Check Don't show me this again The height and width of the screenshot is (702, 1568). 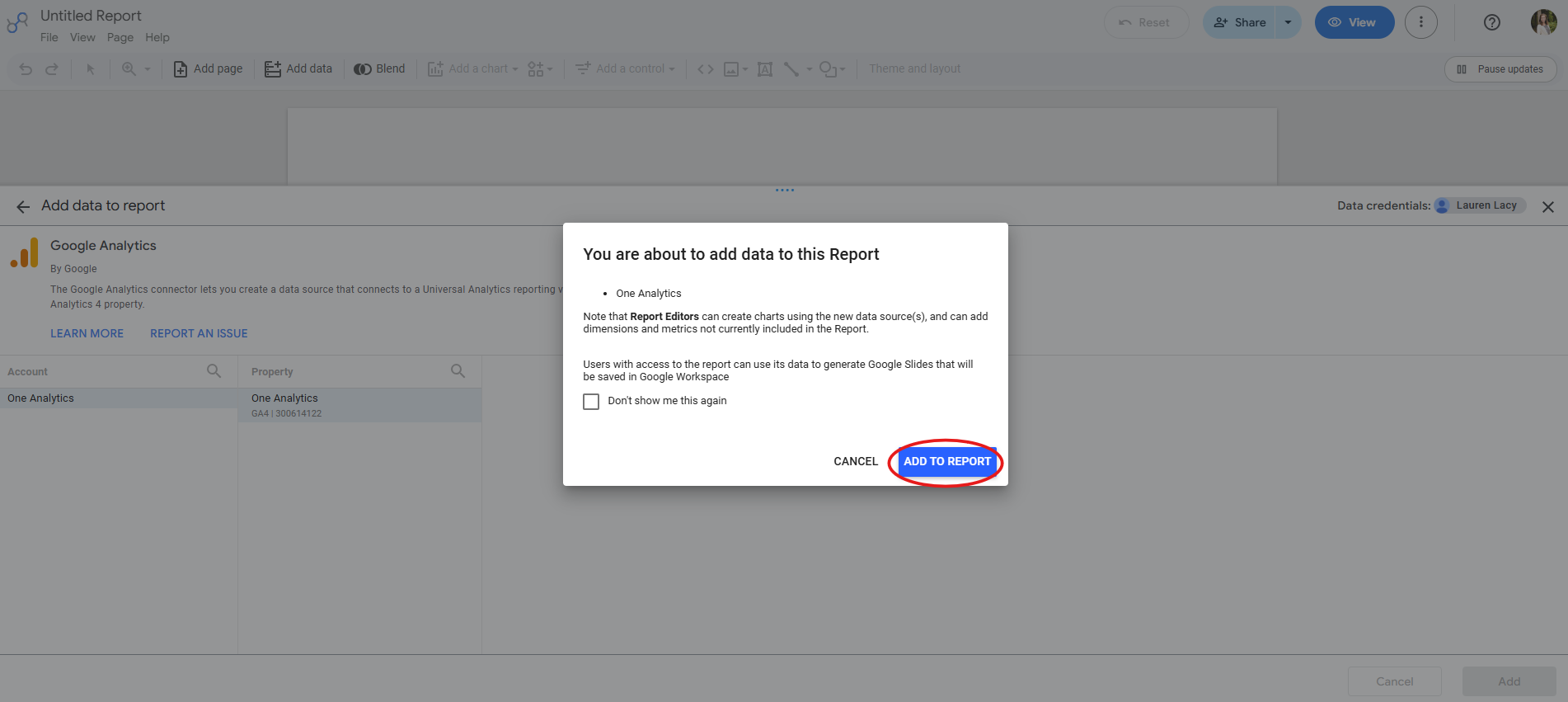[x=591, y=402]
